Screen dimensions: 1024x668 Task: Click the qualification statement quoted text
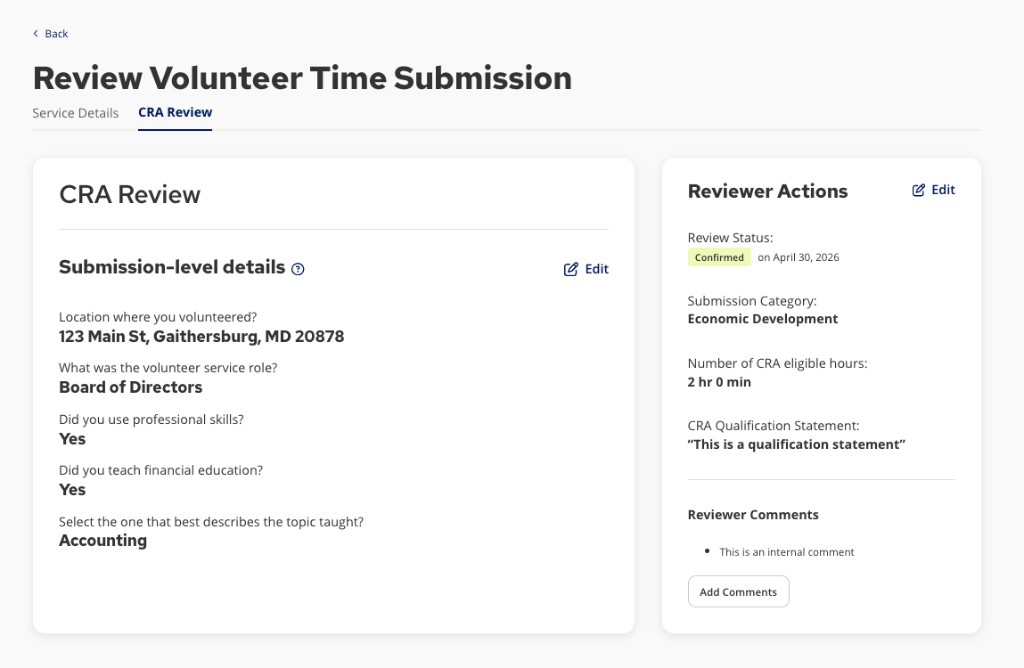coord(796,444)
